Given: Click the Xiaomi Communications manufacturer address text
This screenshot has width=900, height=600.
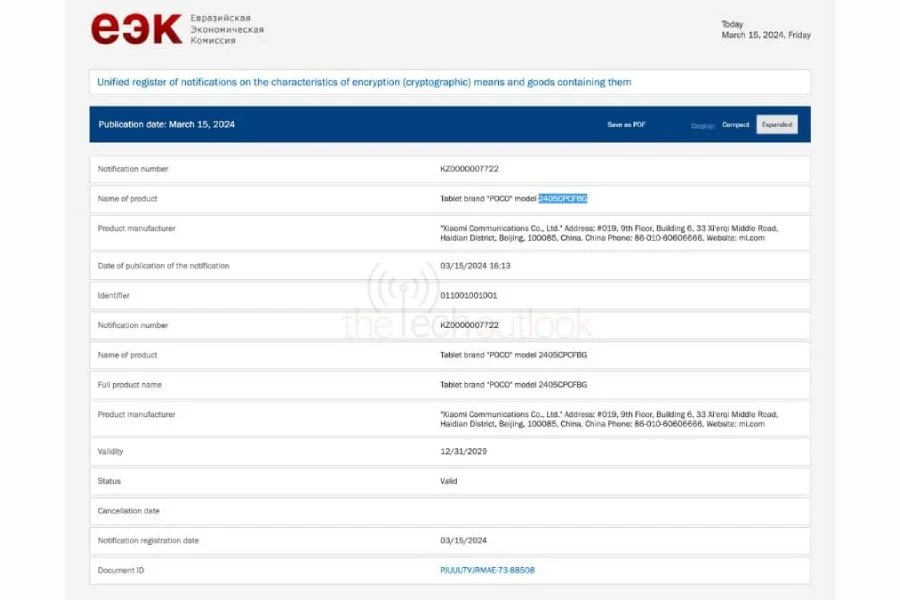Looking at the screenshot, I should (600, 228).
